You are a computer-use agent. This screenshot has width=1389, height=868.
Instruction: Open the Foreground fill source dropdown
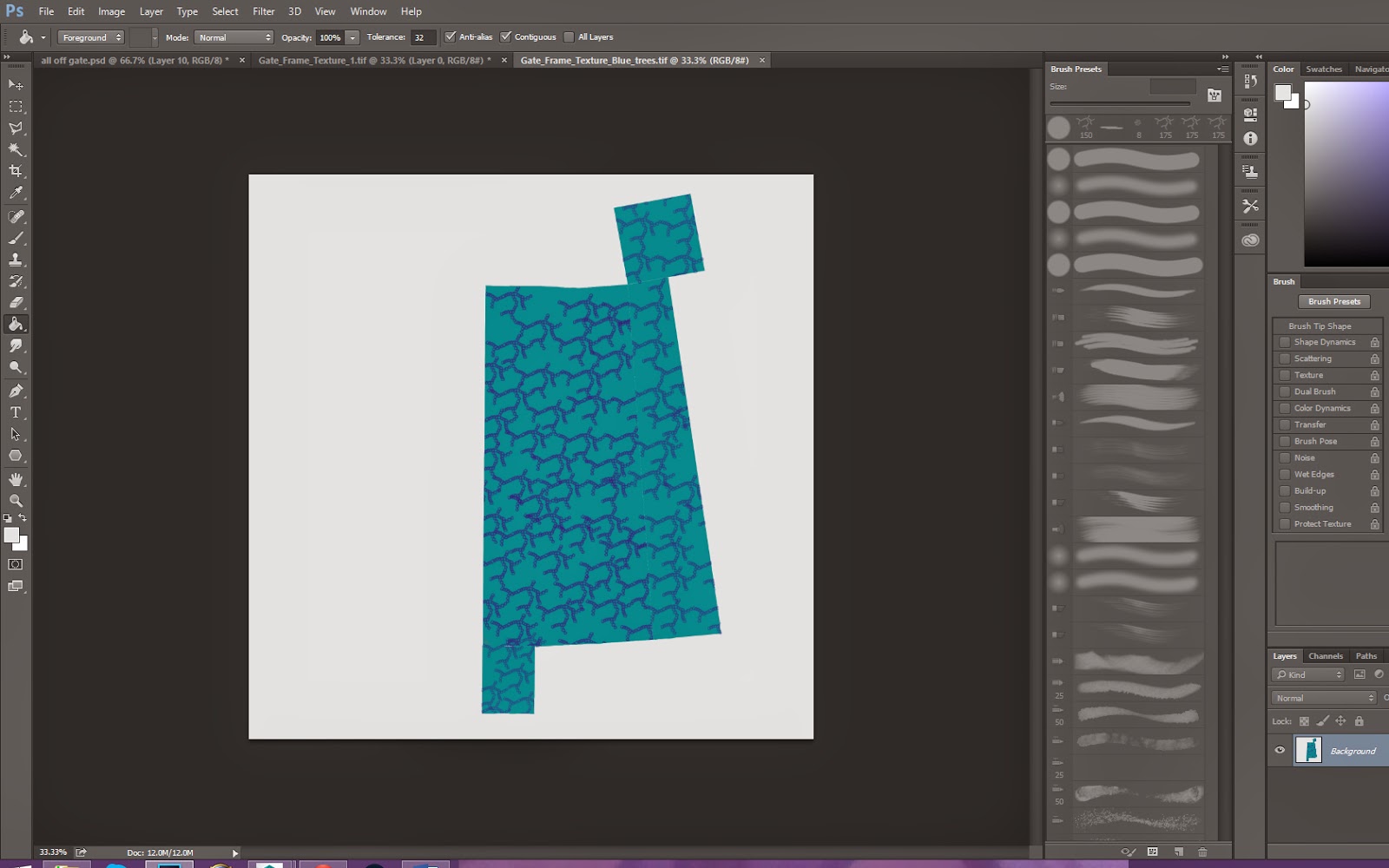(x=91, y=37)
